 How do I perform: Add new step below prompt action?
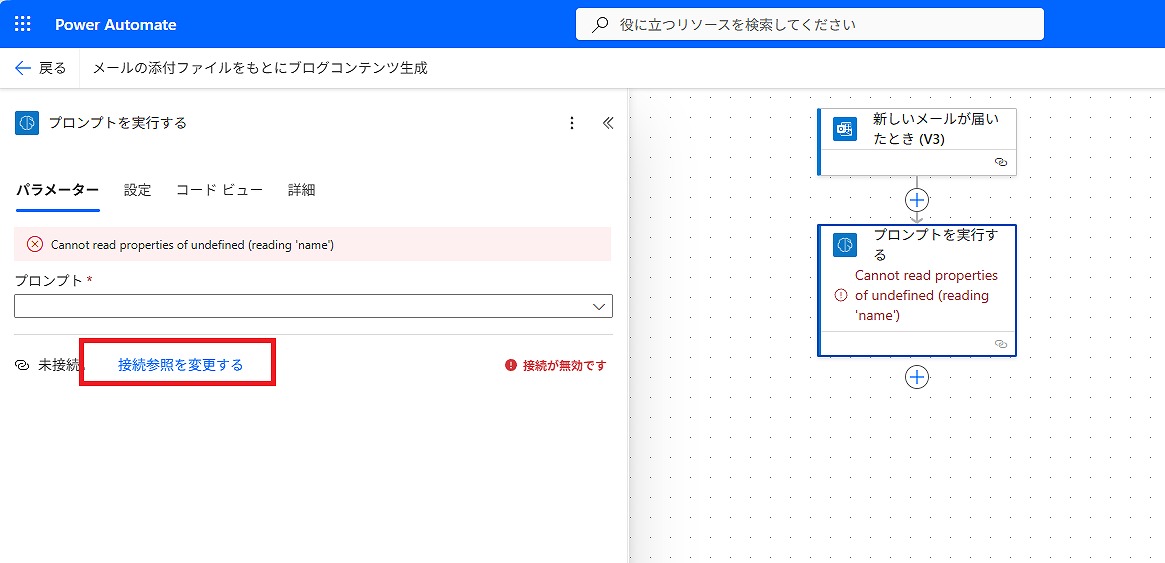tap(917, 377)
